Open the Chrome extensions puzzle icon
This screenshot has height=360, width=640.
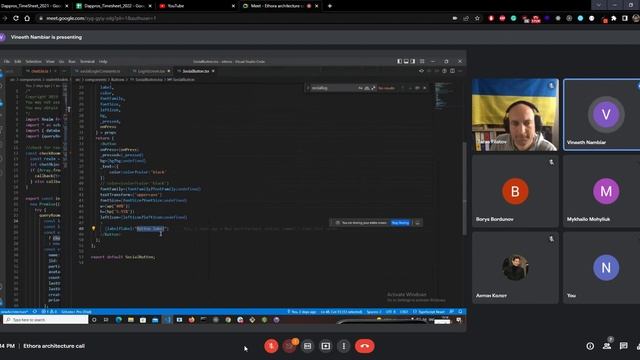(613, 18)
